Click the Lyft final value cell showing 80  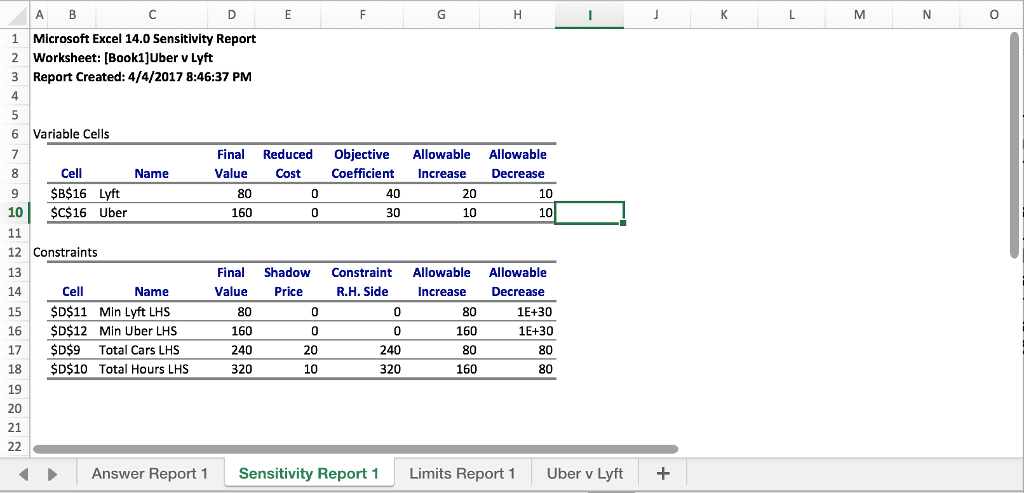[232, 194]
